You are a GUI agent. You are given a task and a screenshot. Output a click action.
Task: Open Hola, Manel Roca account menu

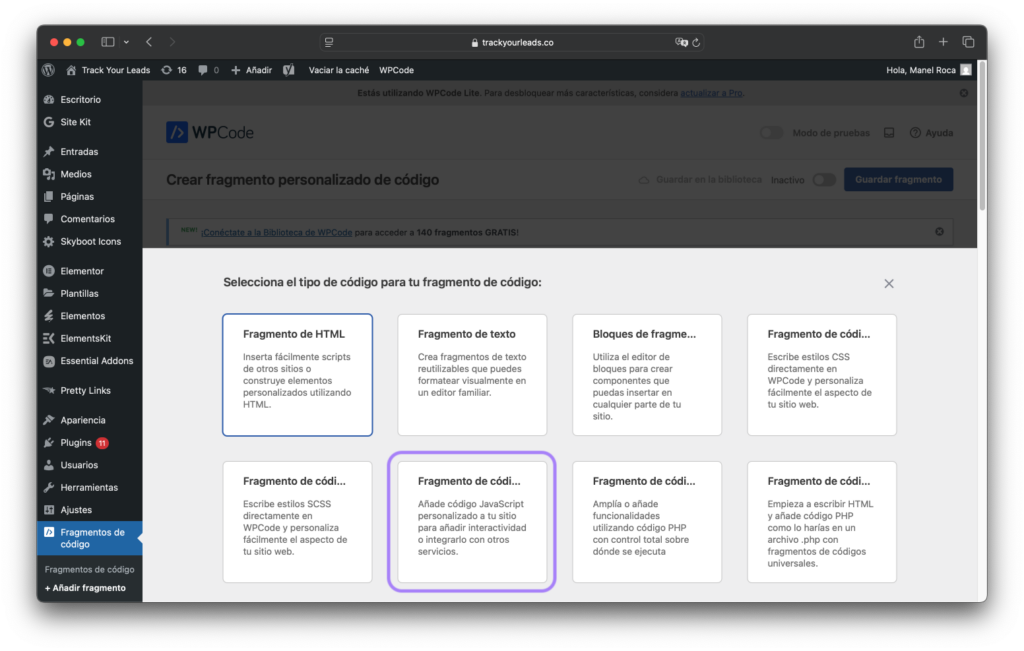pos(929,70)
